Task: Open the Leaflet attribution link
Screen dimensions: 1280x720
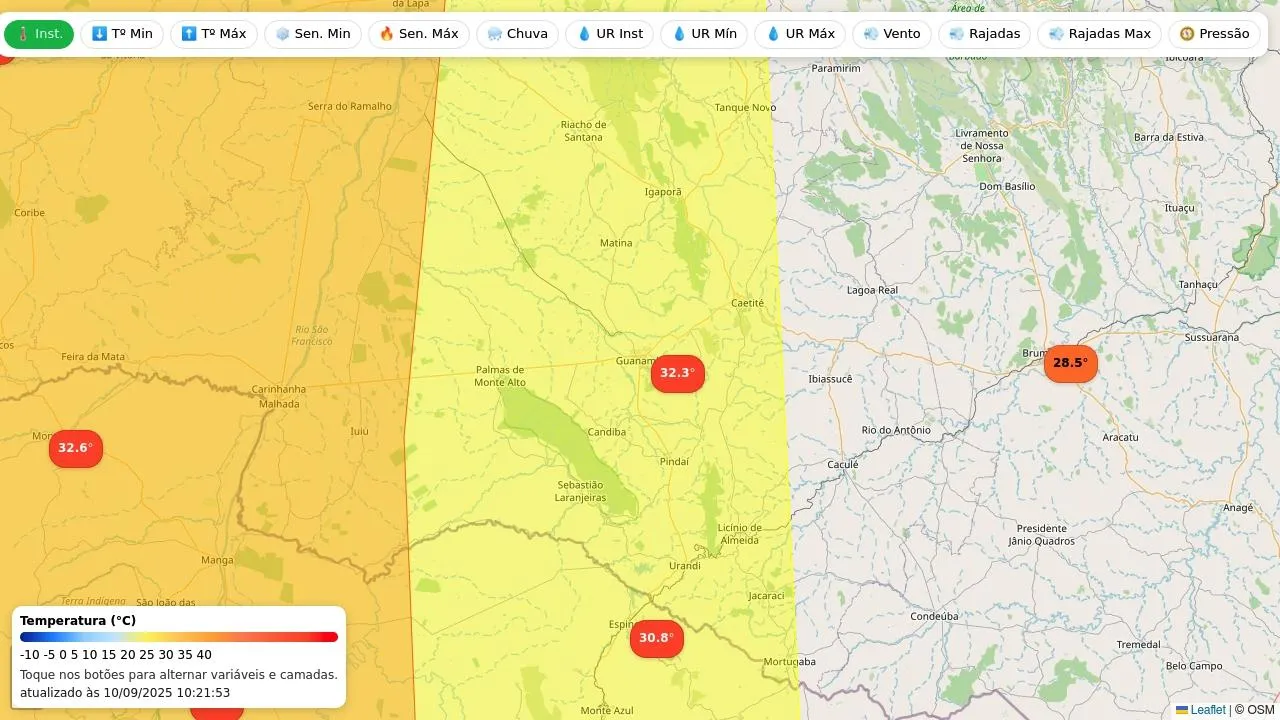Action: point(1200,710)
